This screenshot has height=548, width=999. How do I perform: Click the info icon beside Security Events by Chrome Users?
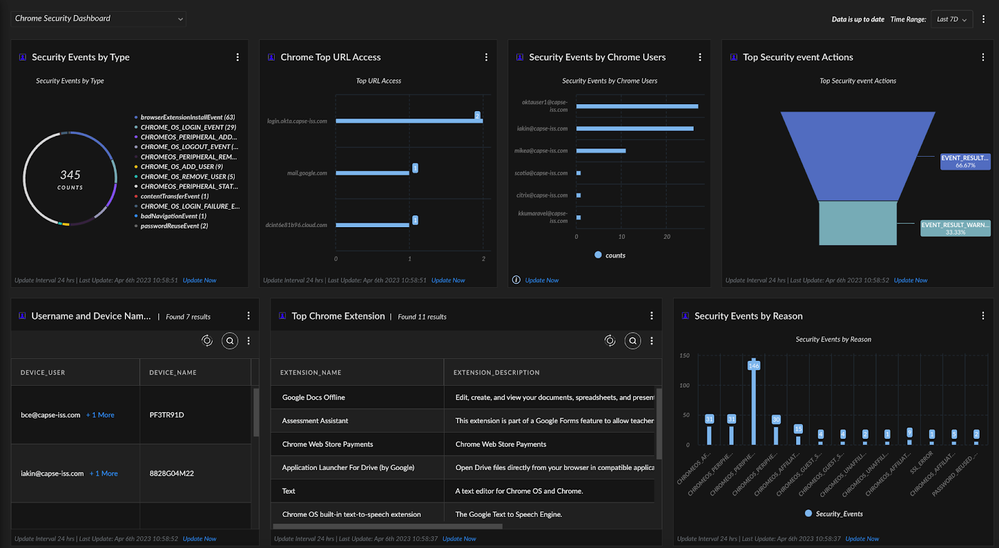pos(520,57)
